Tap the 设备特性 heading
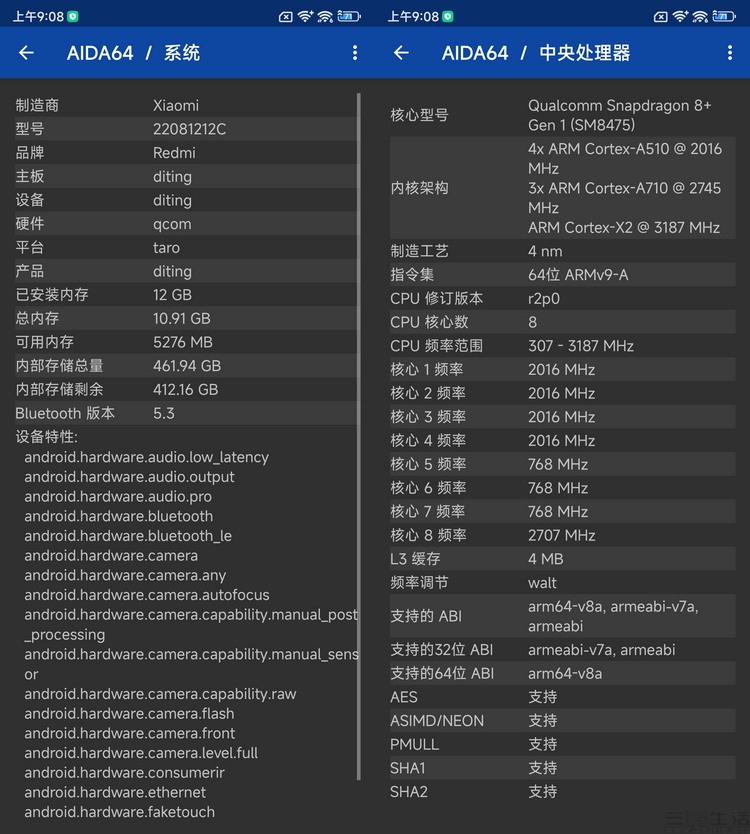 tap(46, 437)
